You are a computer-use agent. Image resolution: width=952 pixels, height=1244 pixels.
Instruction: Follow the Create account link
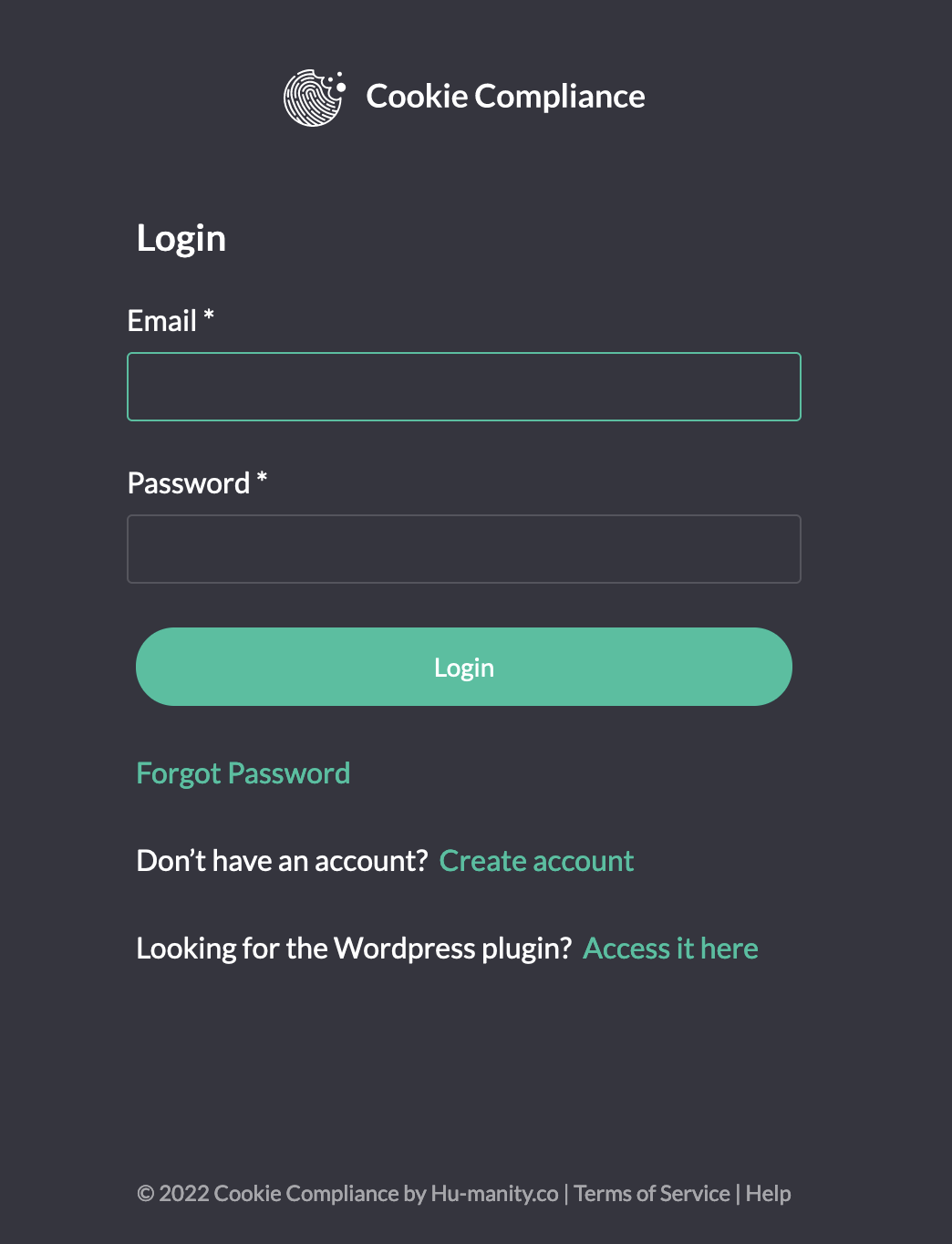tap(536, 861)
